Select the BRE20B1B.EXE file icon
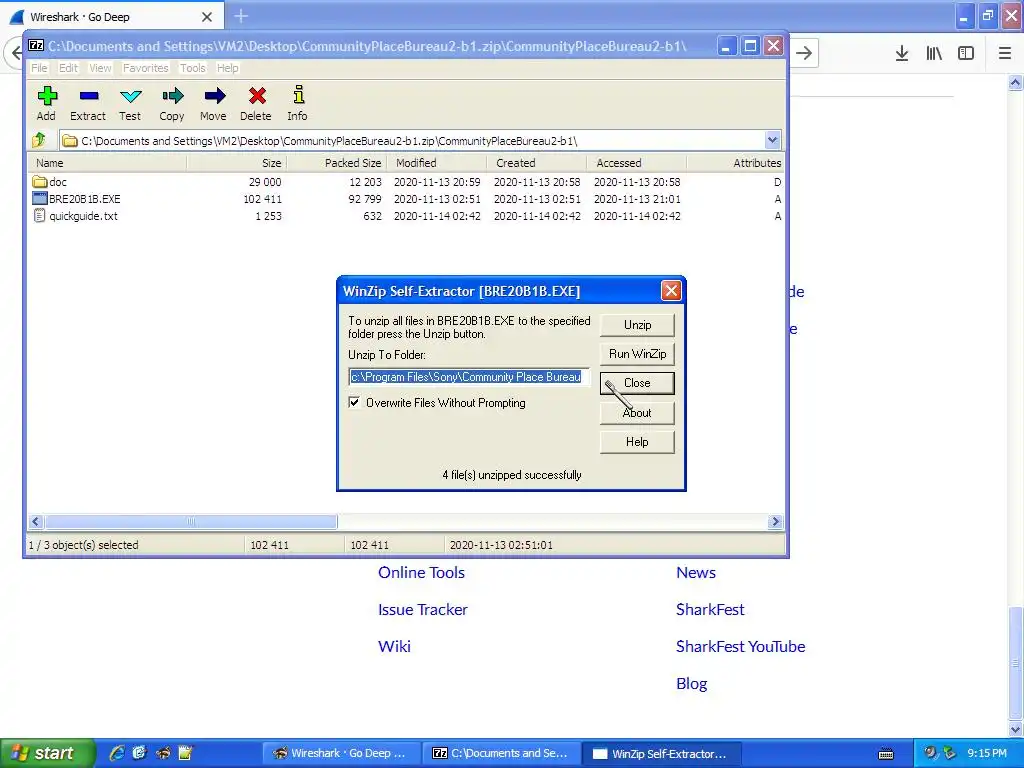 (39, 199)
